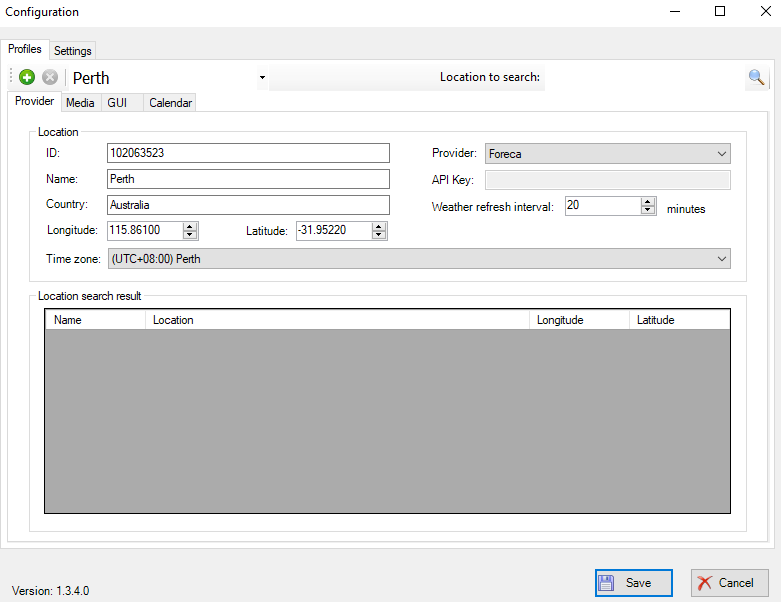Increase the weather refresh interval
781x602 pixels.
click(x=648, y=202)
